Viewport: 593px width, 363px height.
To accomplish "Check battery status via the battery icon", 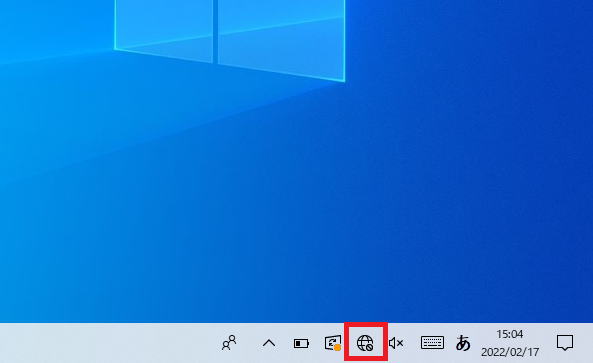I will [301, 343].
